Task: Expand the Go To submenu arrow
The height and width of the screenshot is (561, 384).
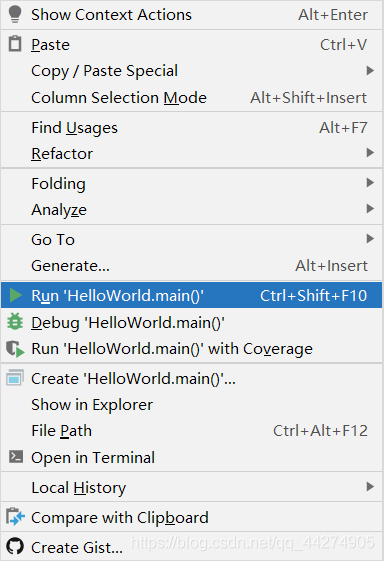Action: point(370,239)
